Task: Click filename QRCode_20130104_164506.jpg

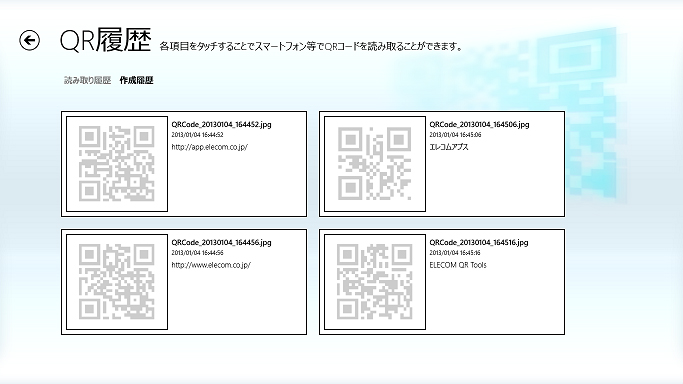Action: coord(479,125)
